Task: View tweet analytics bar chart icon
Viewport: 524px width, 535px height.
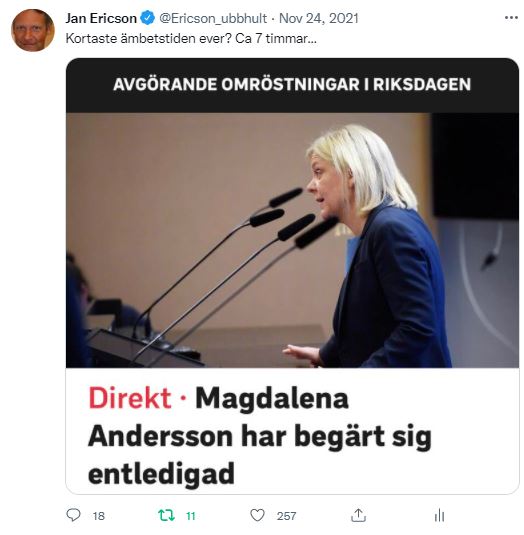Action: click(x=439, y=515)
